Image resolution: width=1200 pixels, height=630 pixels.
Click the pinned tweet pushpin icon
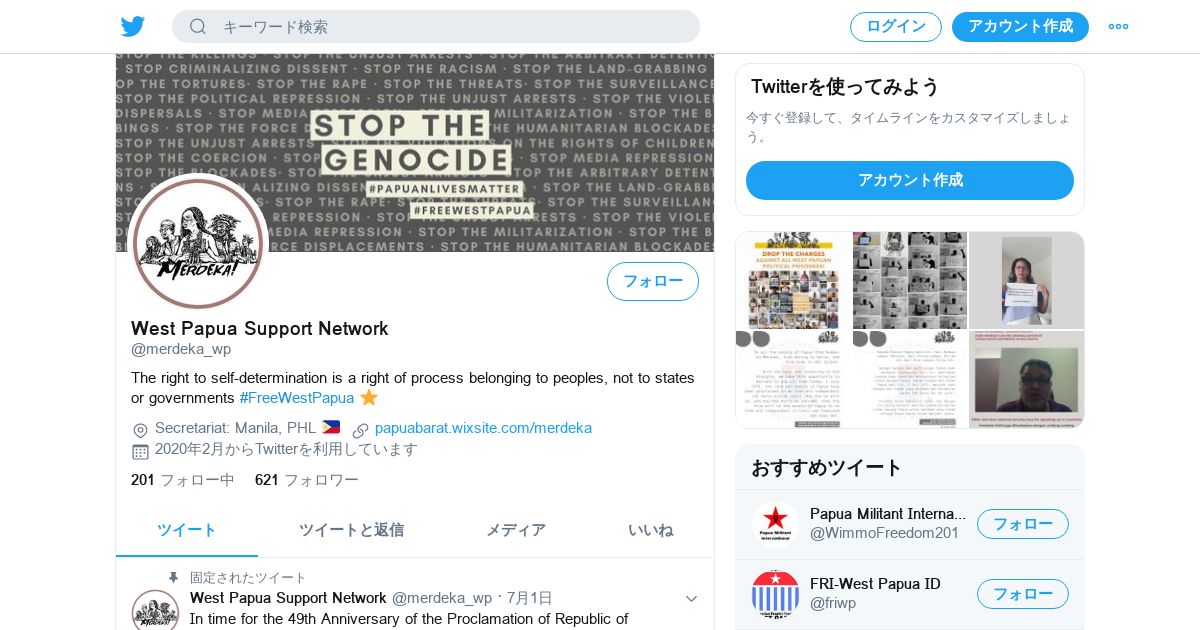[174, 578]
